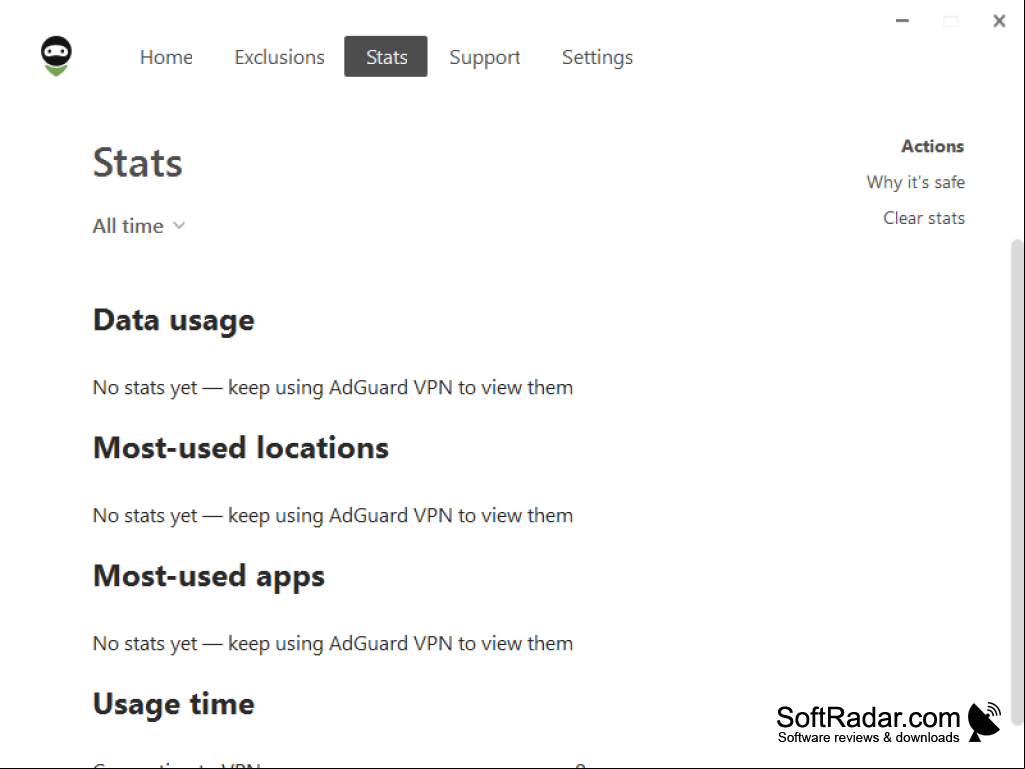Go to the Support tab

point(484,57)
